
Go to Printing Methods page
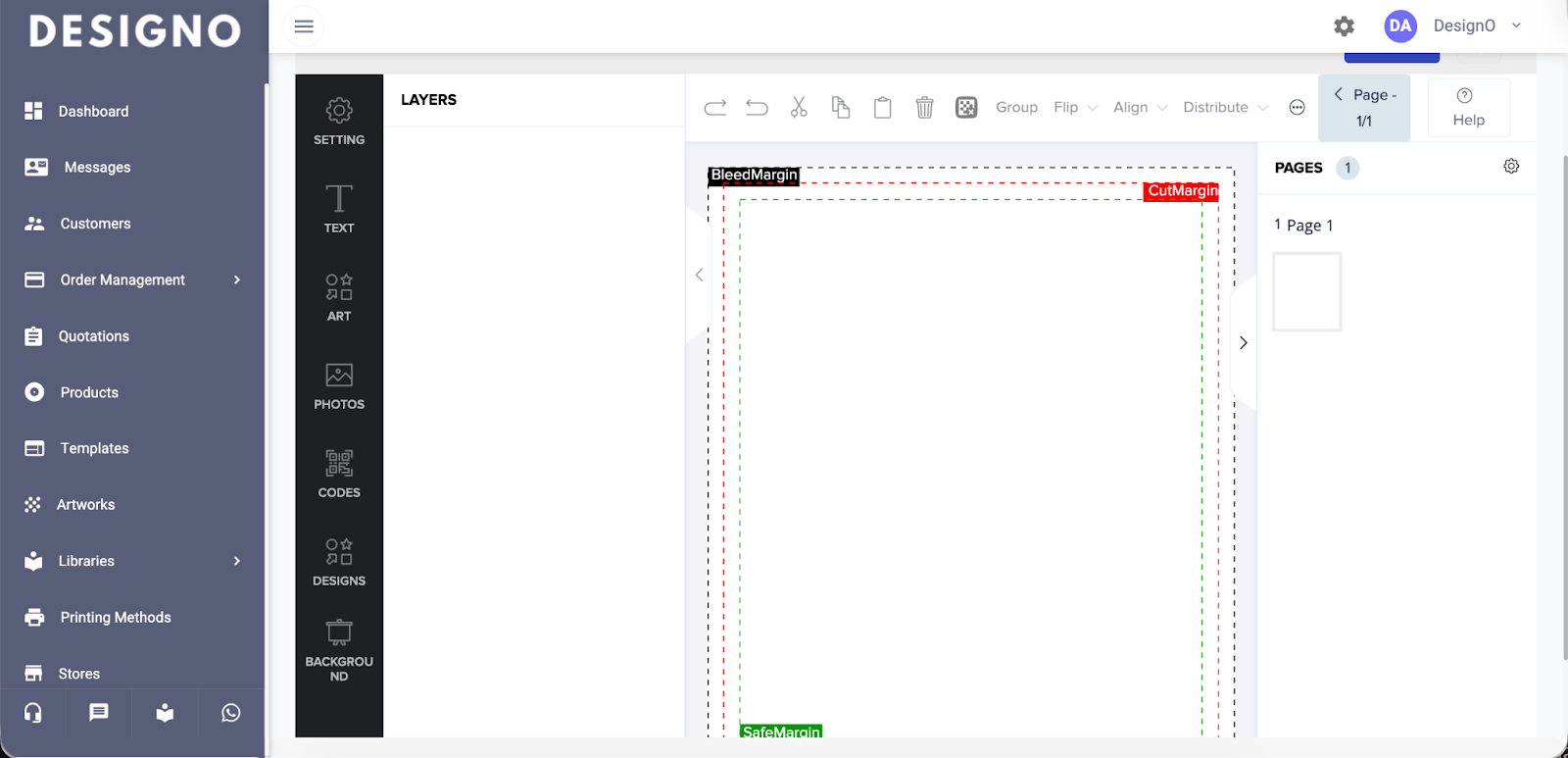click(115, 618)
